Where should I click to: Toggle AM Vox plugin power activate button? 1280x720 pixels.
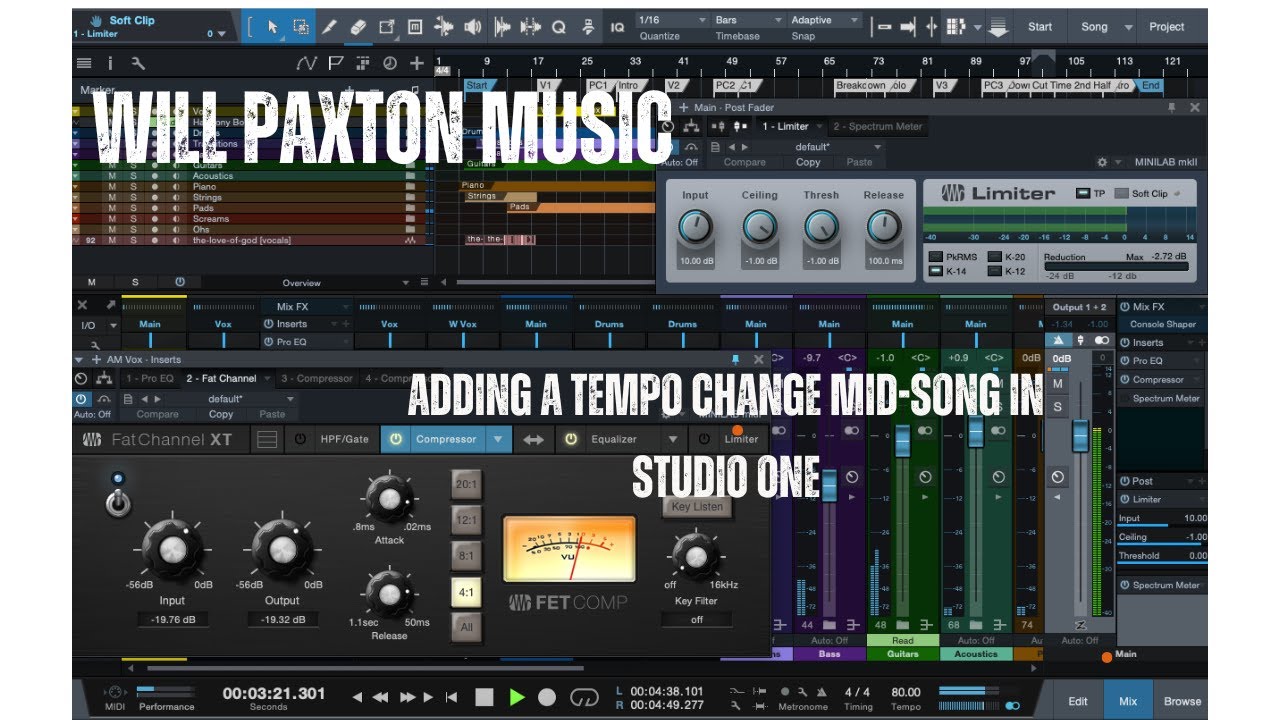pos(81,398)
